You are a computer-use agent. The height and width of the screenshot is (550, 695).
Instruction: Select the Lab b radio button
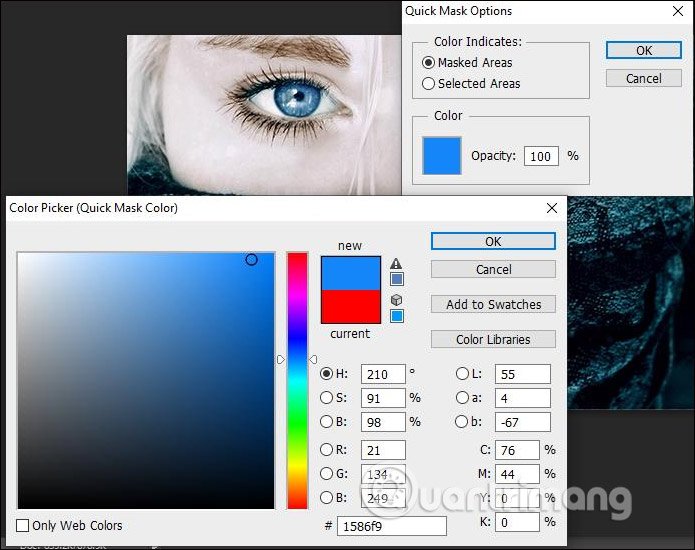[x=462, y=421]
